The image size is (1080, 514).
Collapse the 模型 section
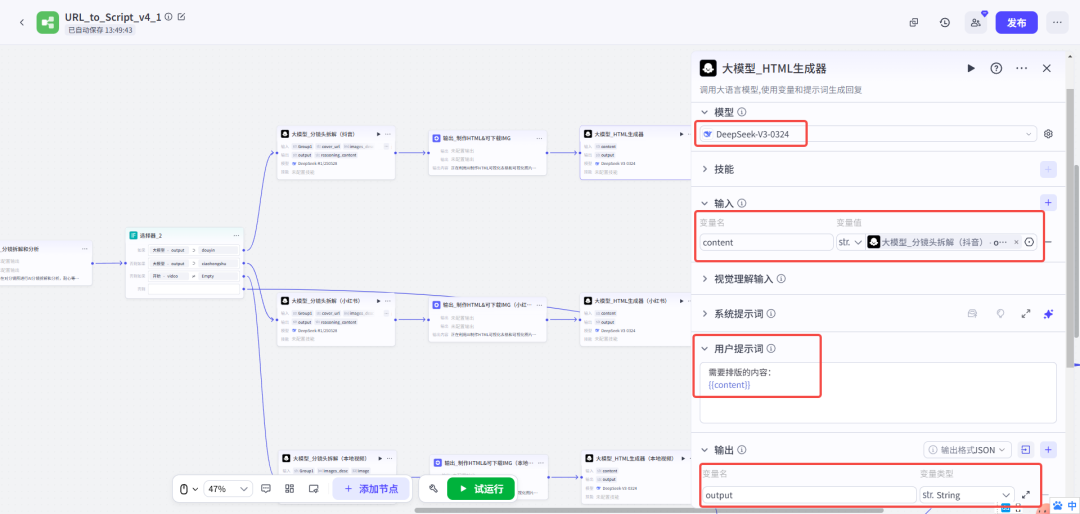click(x=705, y=112)
